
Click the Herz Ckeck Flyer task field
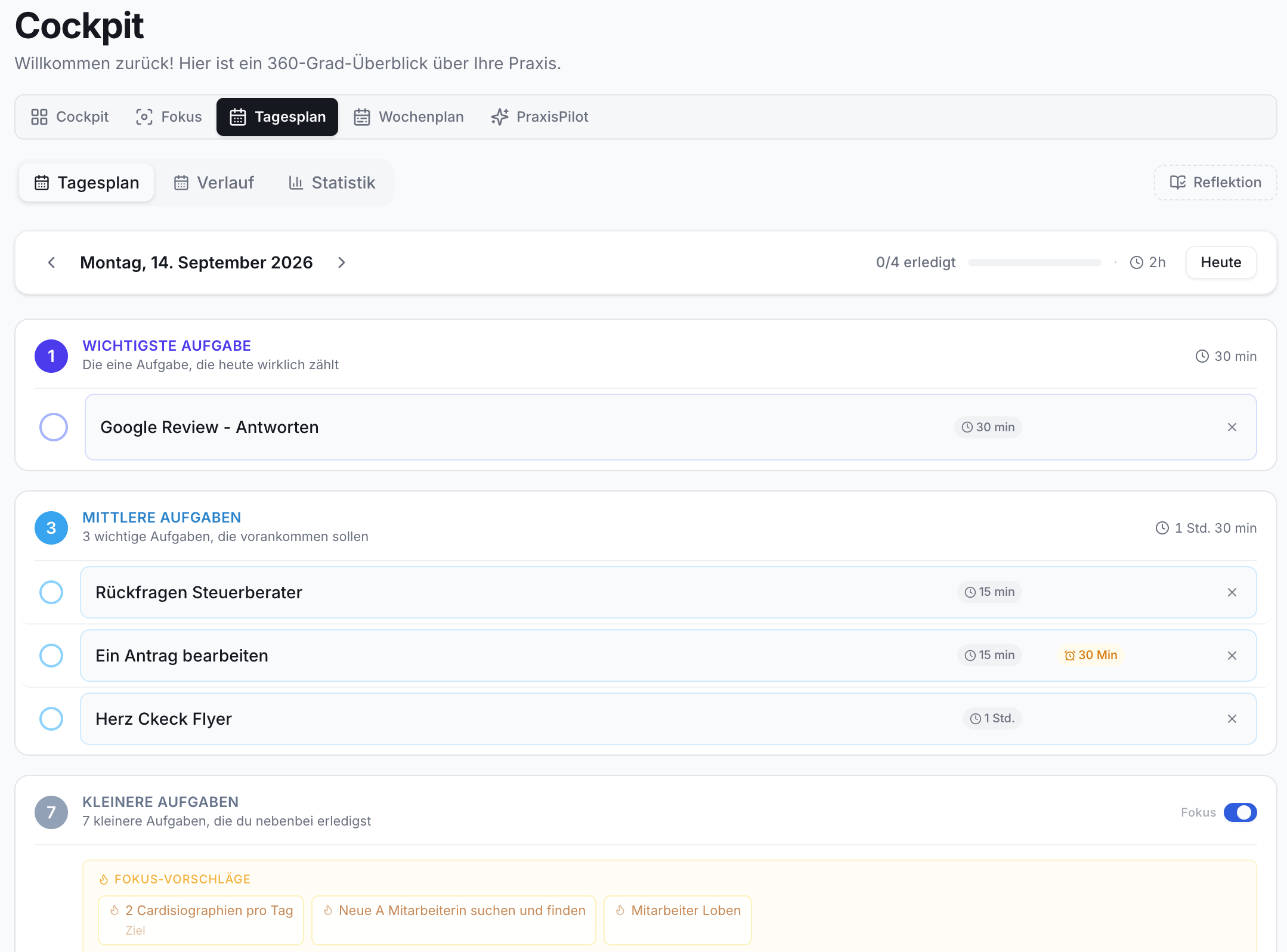[668, 719]
